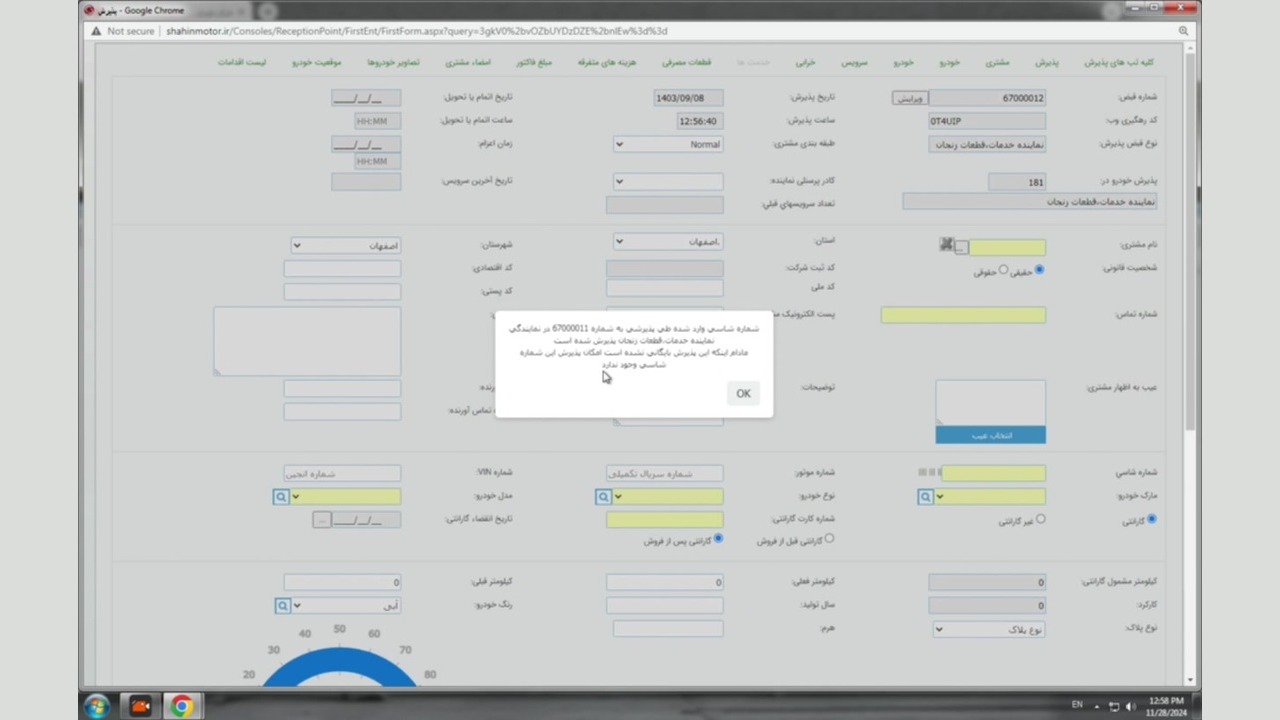This screenshot has width=1280, height=720.
Task: Choose گارانتی قبل از فروش option
Action: 829,539
